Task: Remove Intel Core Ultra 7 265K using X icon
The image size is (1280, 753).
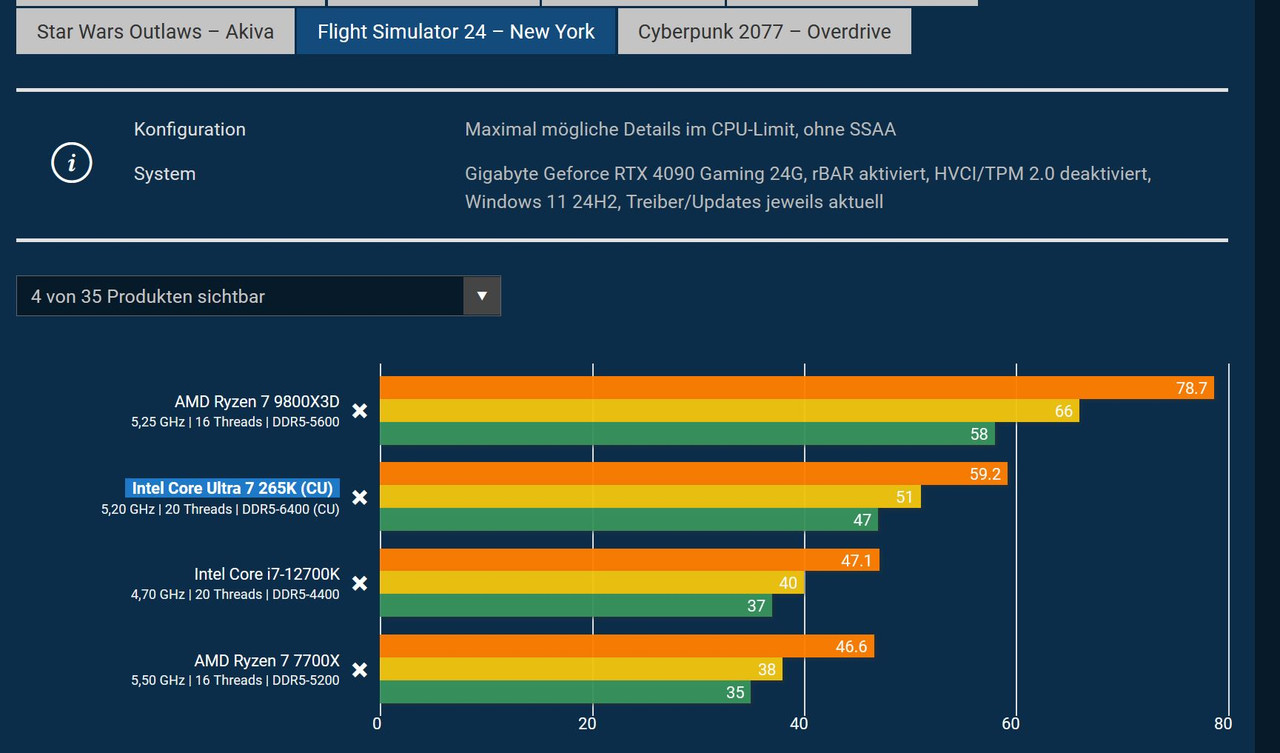Action: pos(359,497)
